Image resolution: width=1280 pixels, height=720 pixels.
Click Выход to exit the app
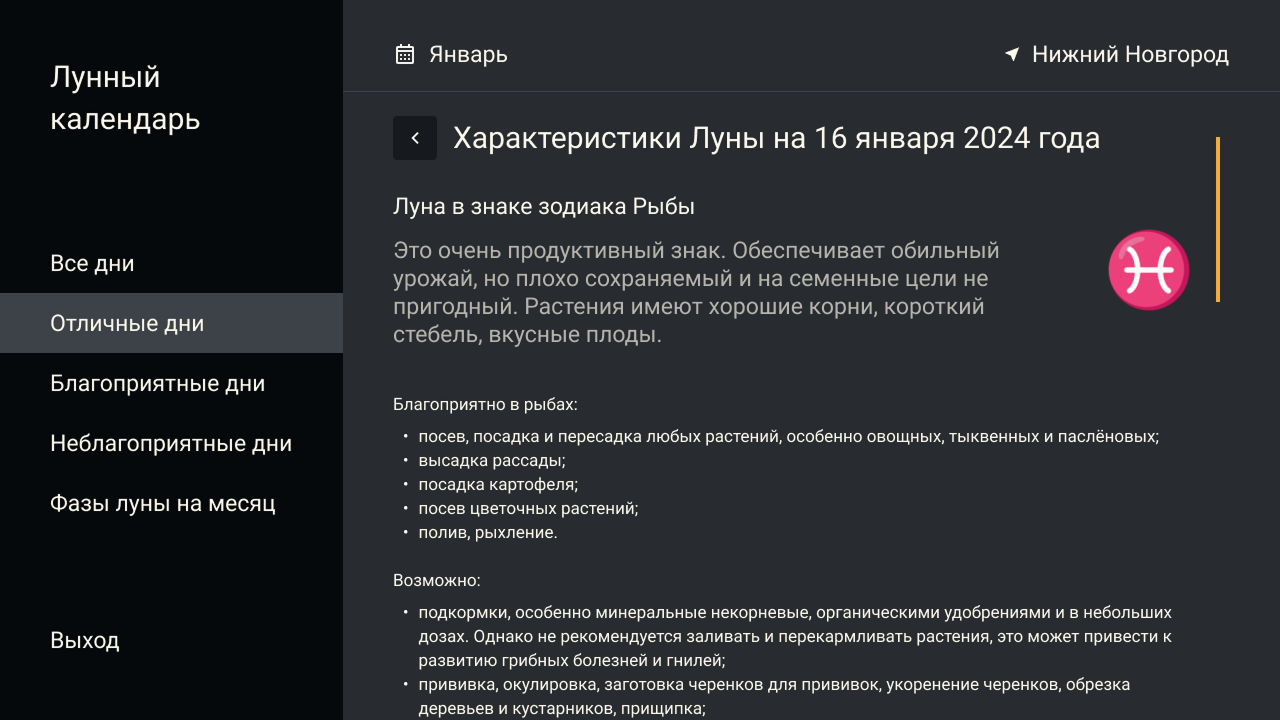pos(85,640)
